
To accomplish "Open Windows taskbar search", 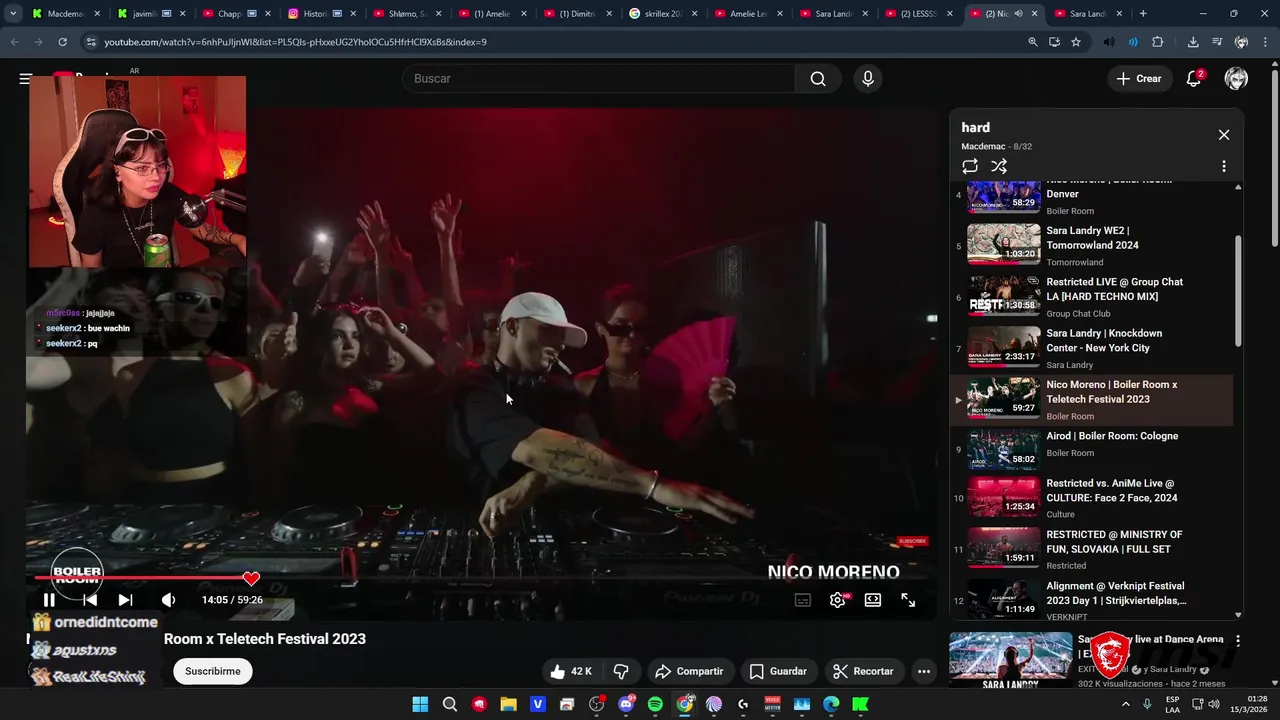I will tap(450, 704).
